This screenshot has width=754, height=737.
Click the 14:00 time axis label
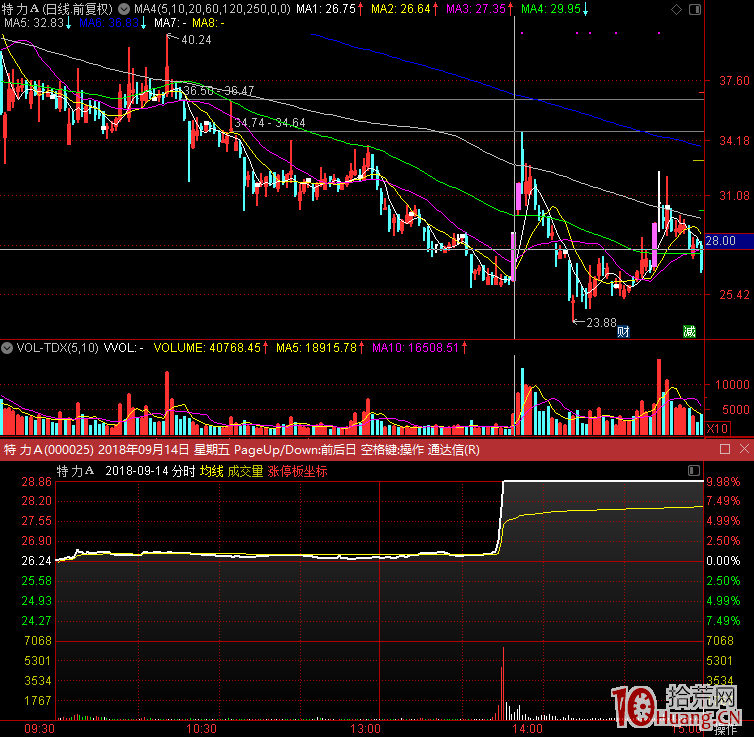click(x=527, y=729)
